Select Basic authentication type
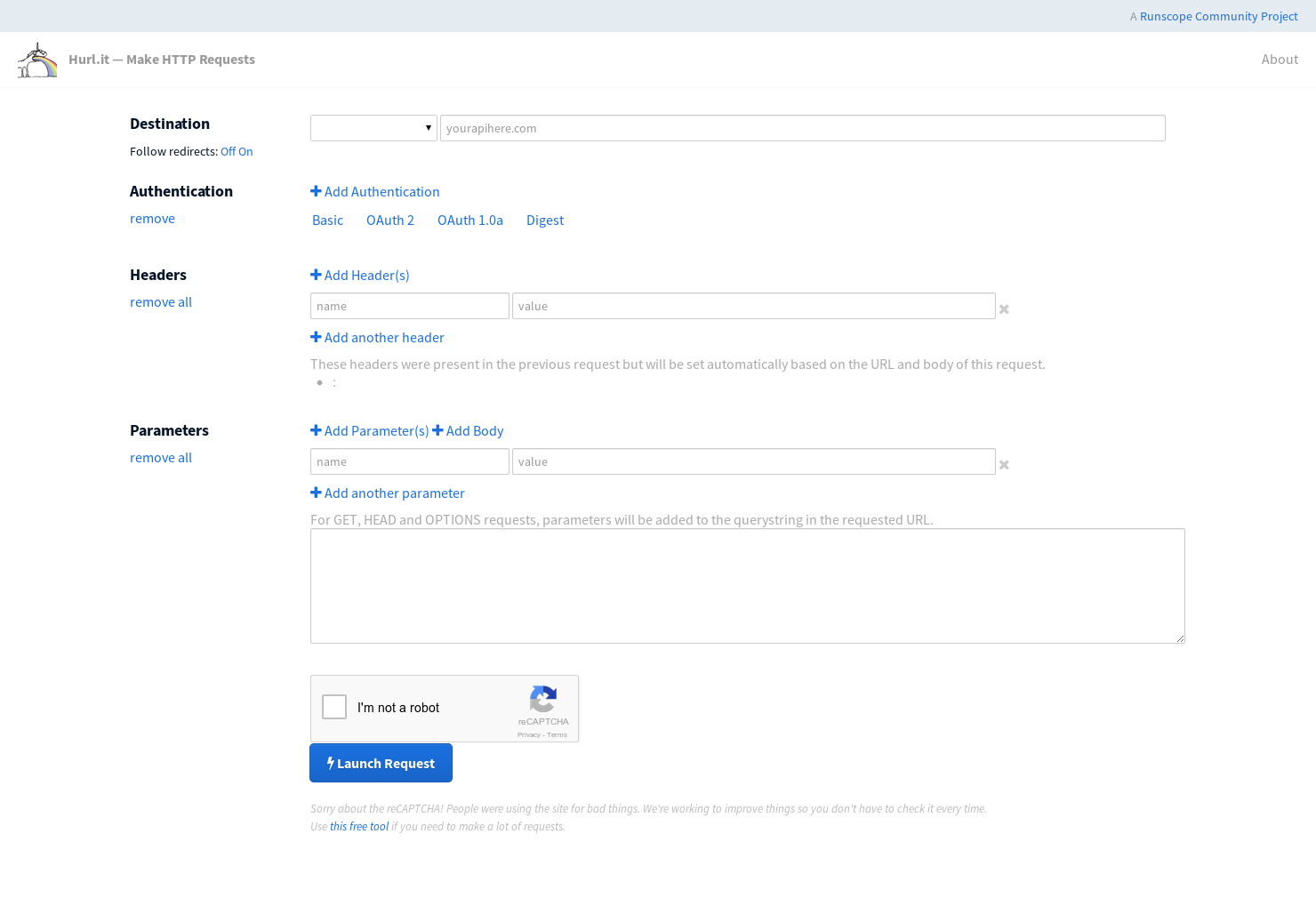This screenshot has width=1316, height=922. coord(327,220)
